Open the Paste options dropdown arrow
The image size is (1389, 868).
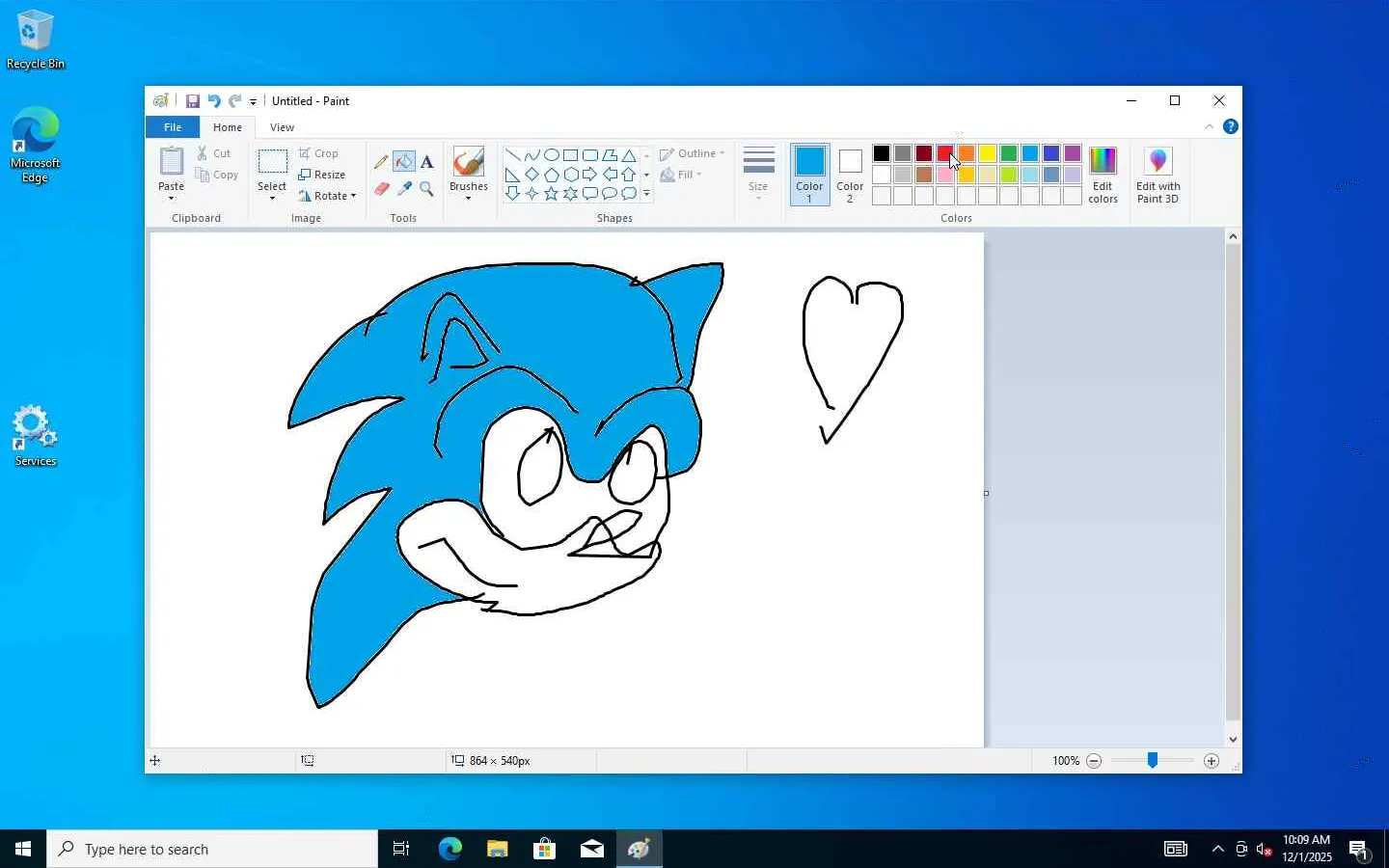(171, 198)
